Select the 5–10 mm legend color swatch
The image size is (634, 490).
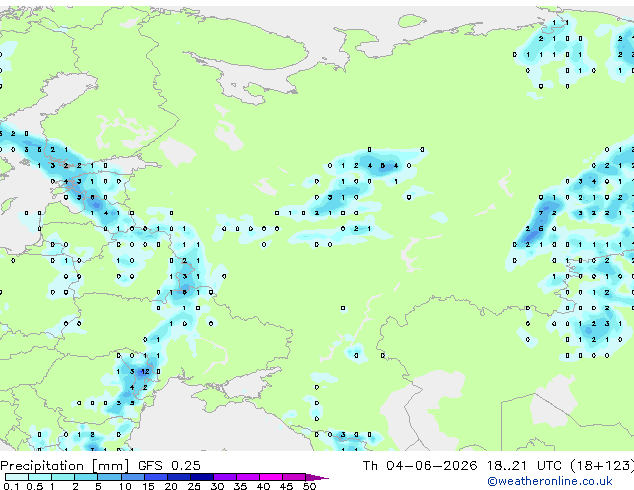point(109,477)
